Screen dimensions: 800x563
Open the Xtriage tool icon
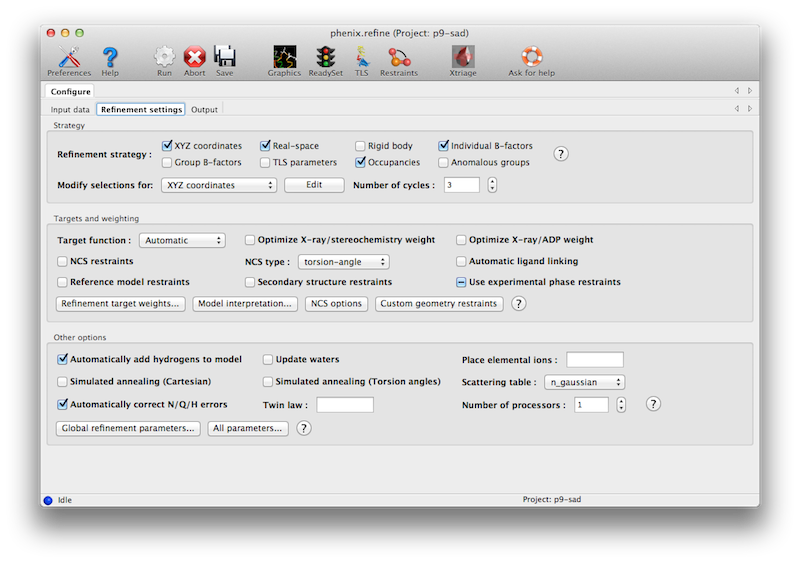tap(462, 58)
